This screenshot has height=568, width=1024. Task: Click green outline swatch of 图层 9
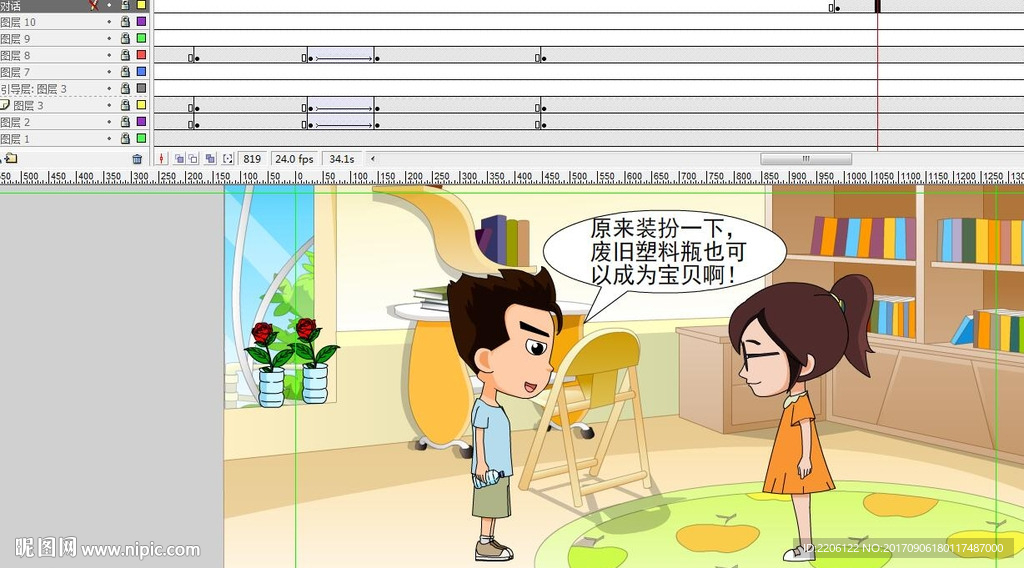[x=141, y=39]
